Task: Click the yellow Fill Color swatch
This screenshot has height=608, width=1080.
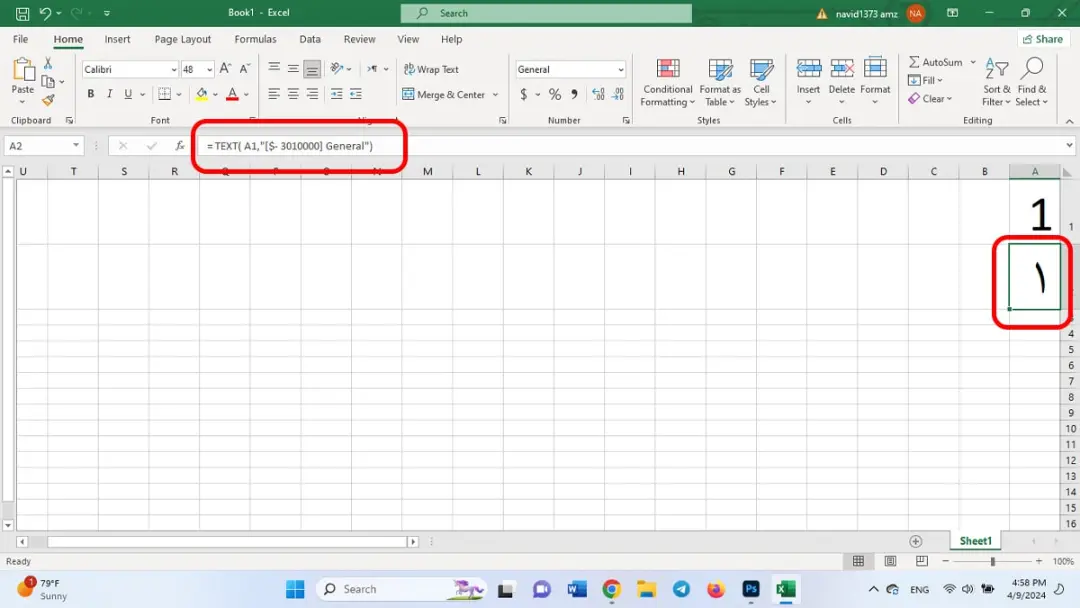Action: click(201, 94)
